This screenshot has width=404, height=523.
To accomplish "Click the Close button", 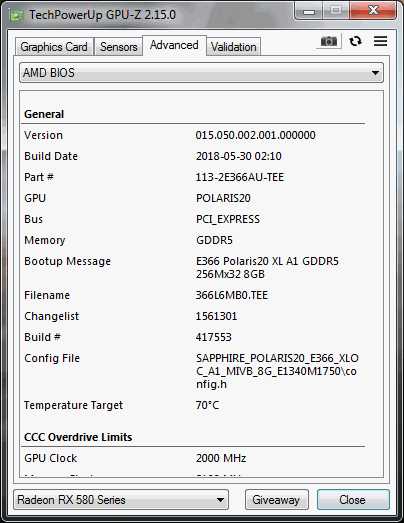I will tap(353, 500).
